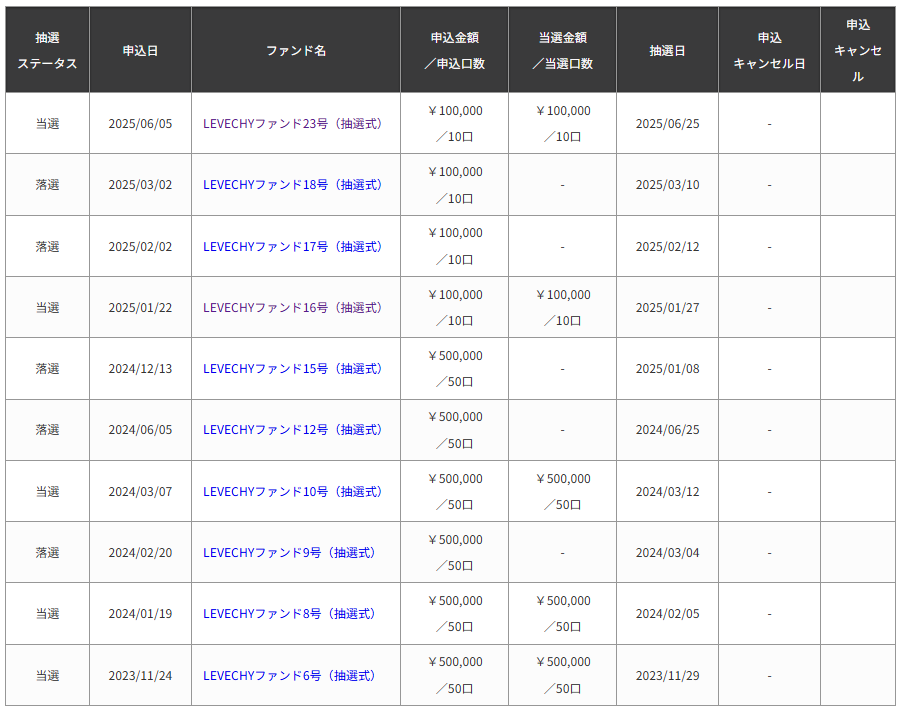902x707 pixels.
Task: Click 落選 status in ファンド12号 row
Action: tap(47, 430)
